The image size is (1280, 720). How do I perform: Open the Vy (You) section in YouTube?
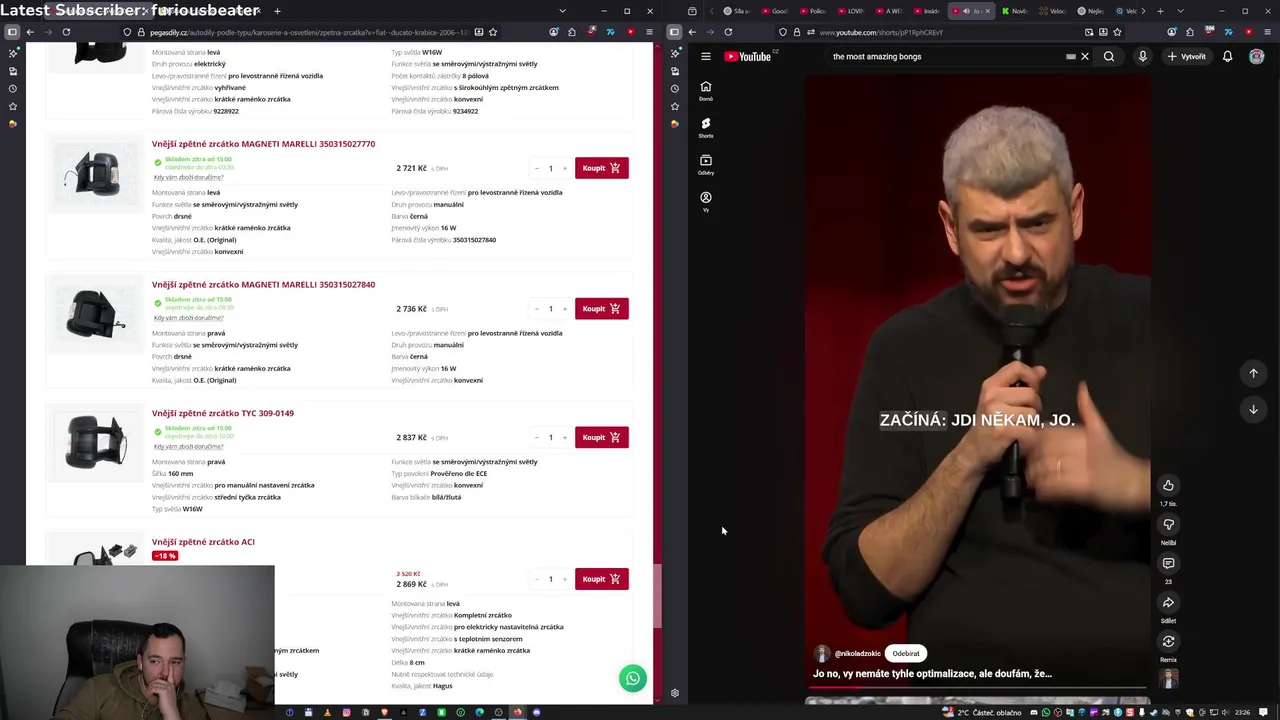point(706,201)
